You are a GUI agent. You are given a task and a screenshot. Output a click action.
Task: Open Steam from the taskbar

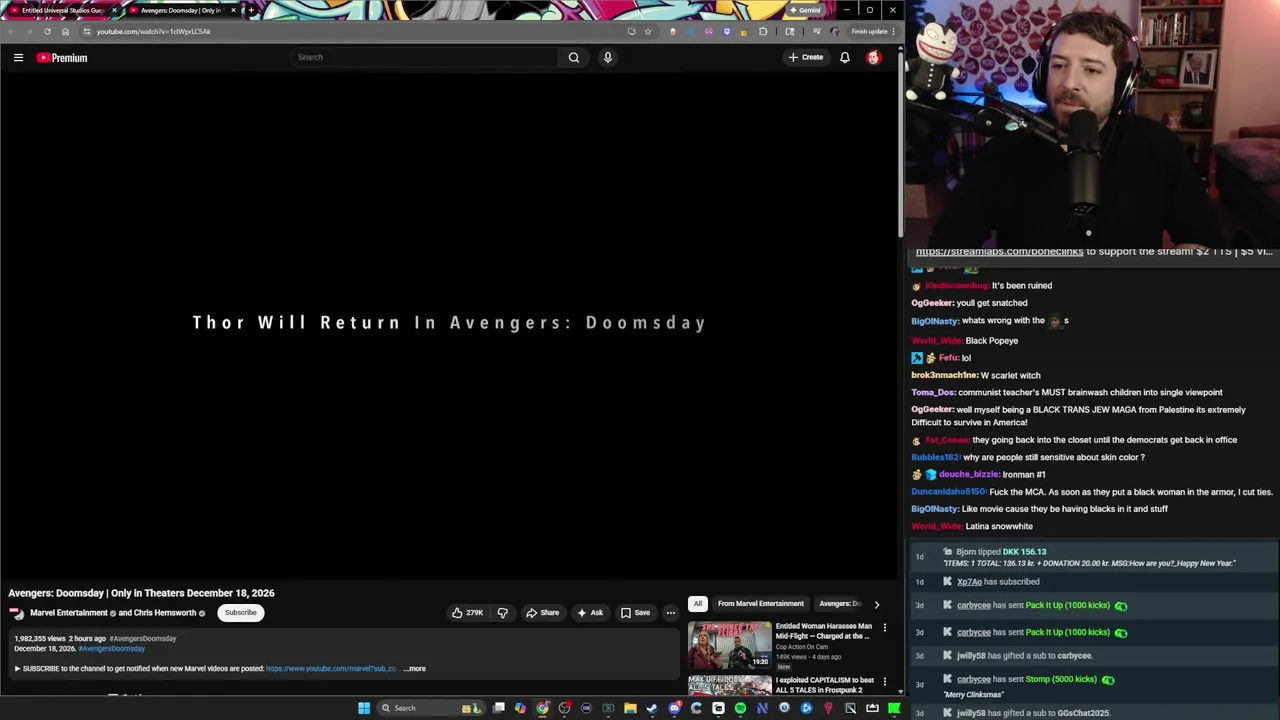click(652, 708)
